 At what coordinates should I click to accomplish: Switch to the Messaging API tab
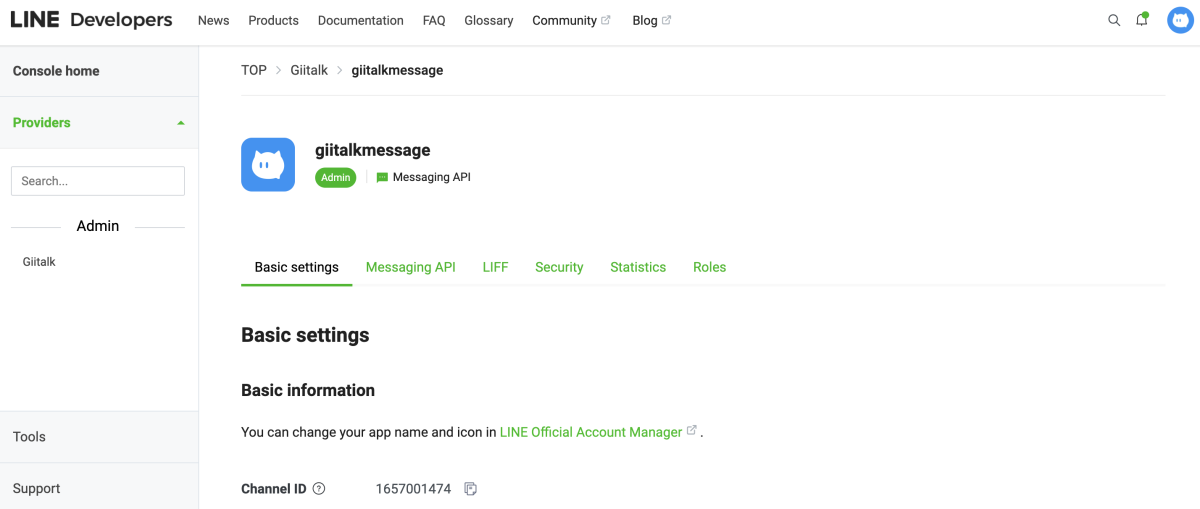(x=410, y=267)
